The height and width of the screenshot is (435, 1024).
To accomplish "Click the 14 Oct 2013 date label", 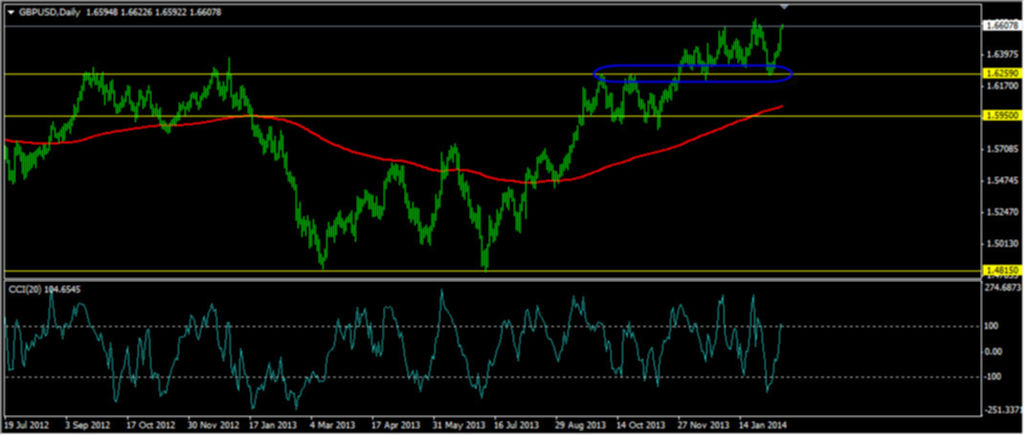I will click(640, 424).
